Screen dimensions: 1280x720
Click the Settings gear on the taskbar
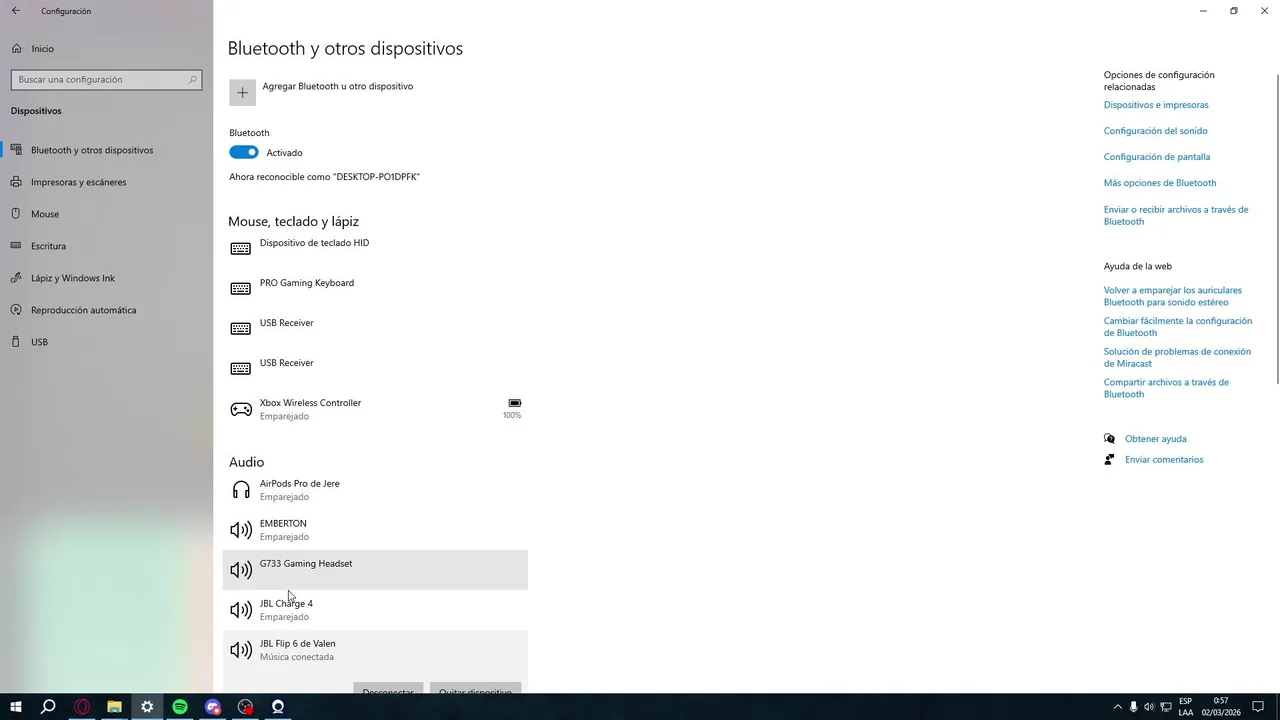tap(147, 707)
